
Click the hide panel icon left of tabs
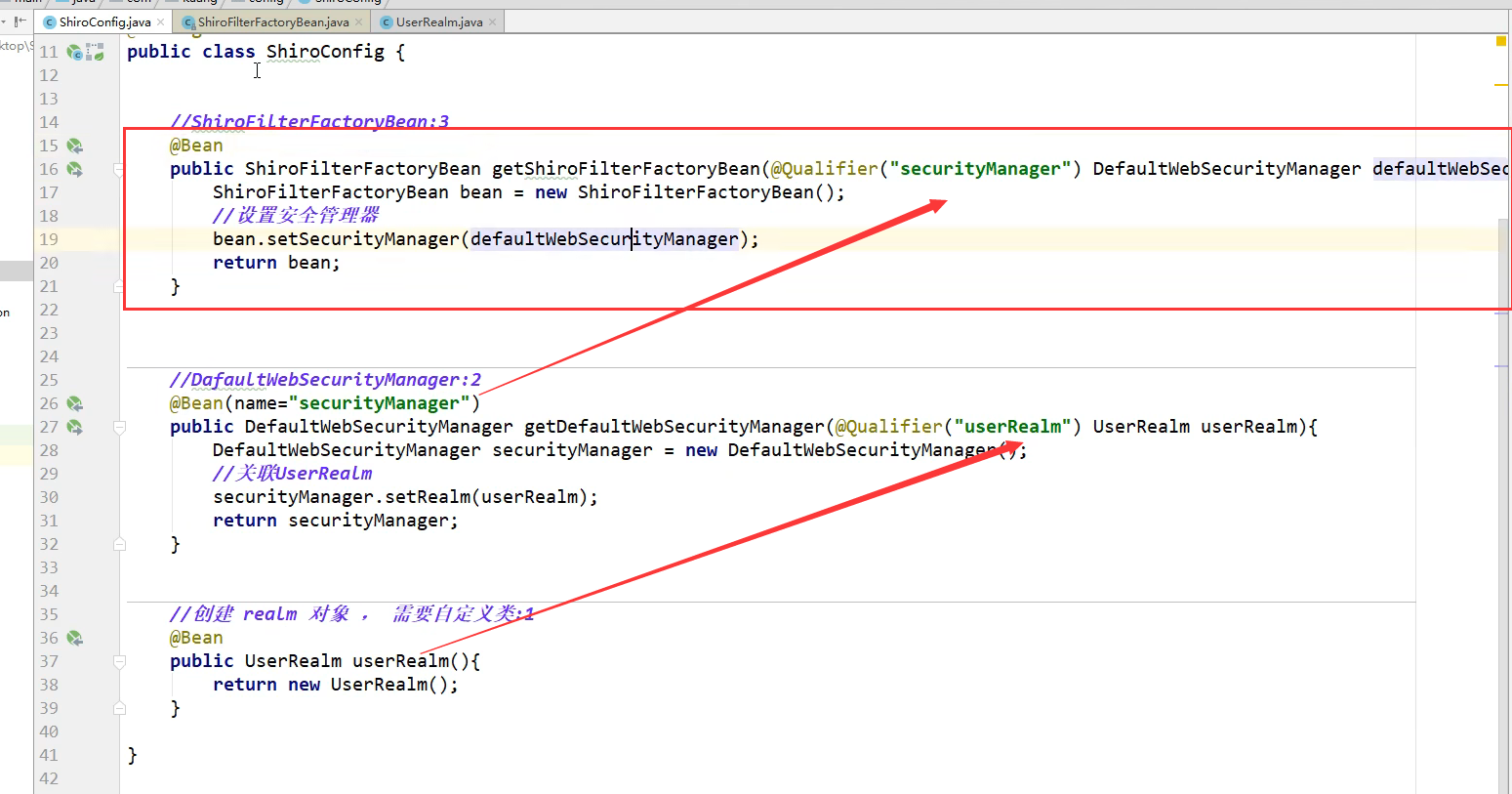tap(20, 21)
